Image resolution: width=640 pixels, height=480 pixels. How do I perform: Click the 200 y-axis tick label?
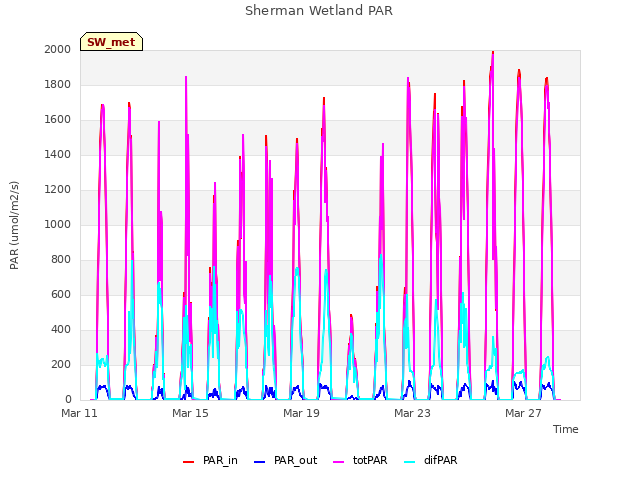point(61,364)
